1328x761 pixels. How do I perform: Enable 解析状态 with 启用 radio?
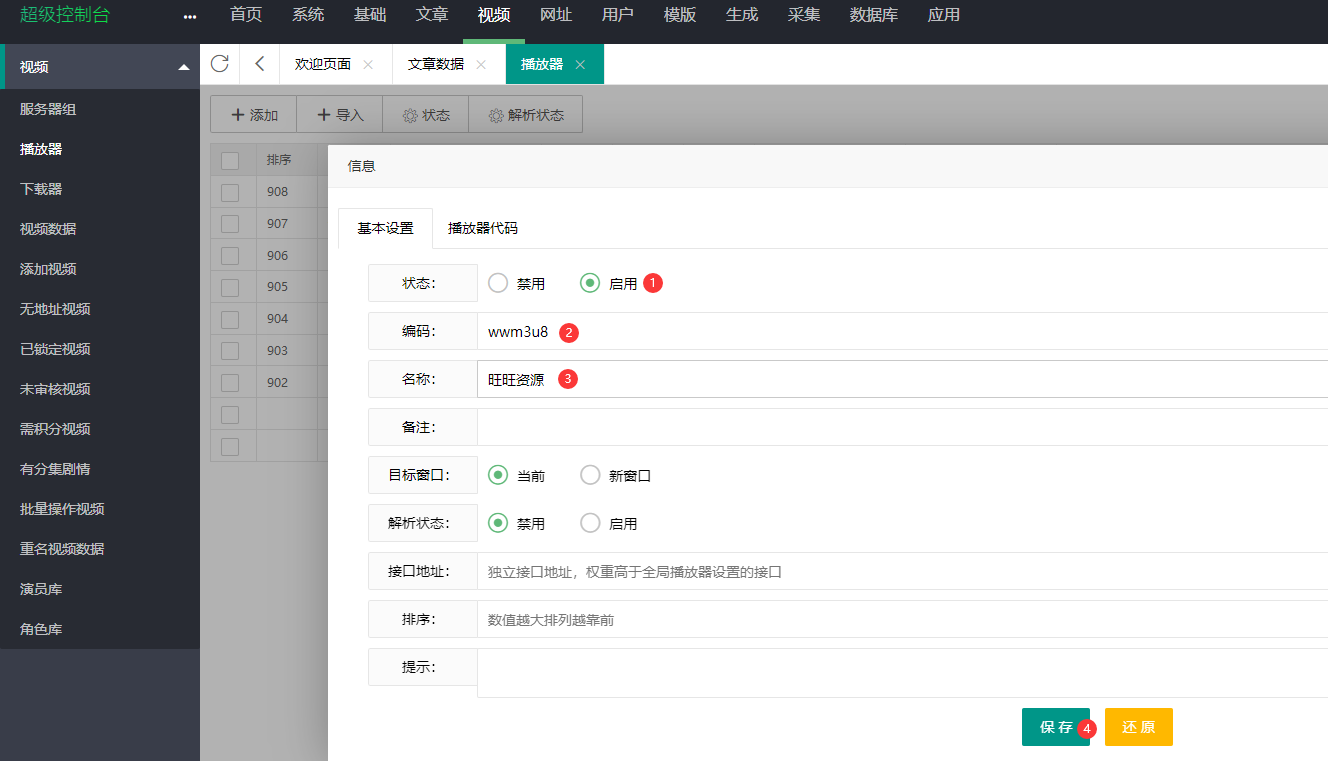click(590, 523)
